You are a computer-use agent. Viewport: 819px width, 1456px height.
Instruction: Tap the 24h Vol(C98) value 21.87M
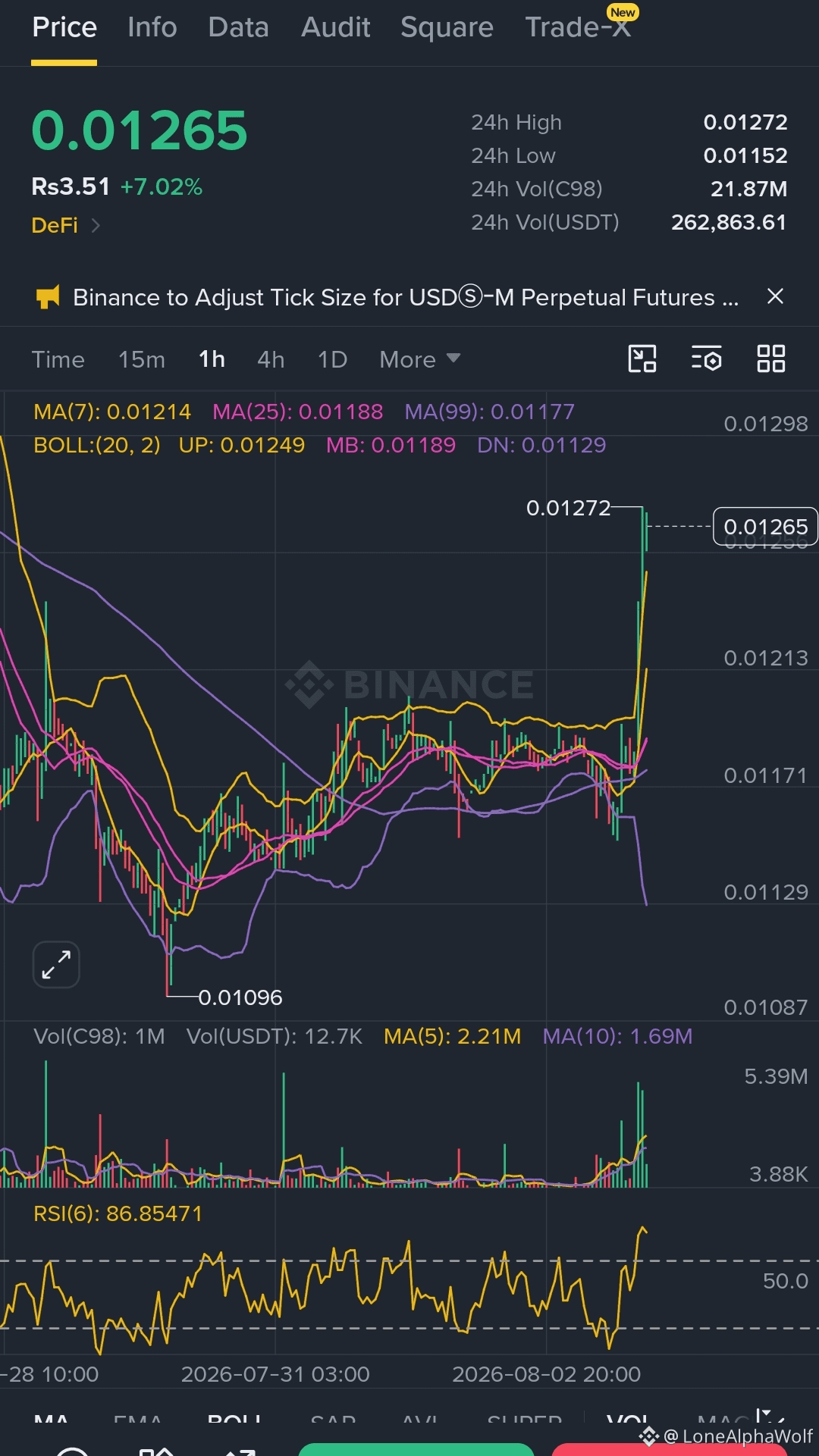748,189
